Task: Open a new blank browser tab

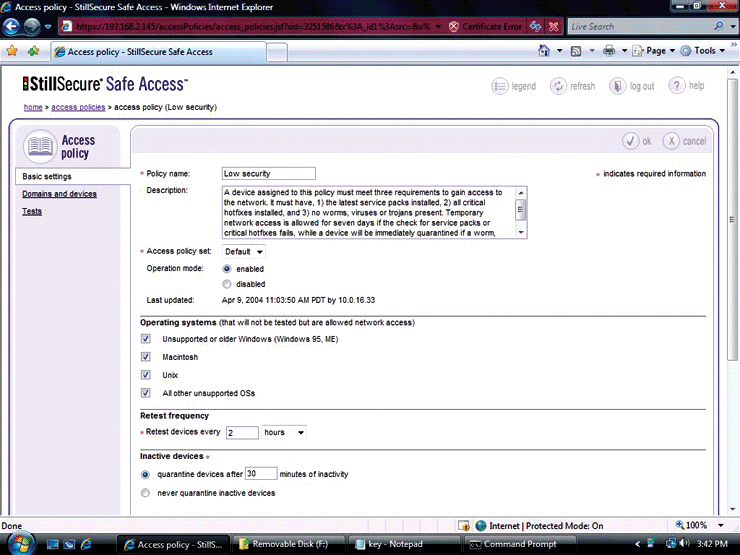Action: 277,52
